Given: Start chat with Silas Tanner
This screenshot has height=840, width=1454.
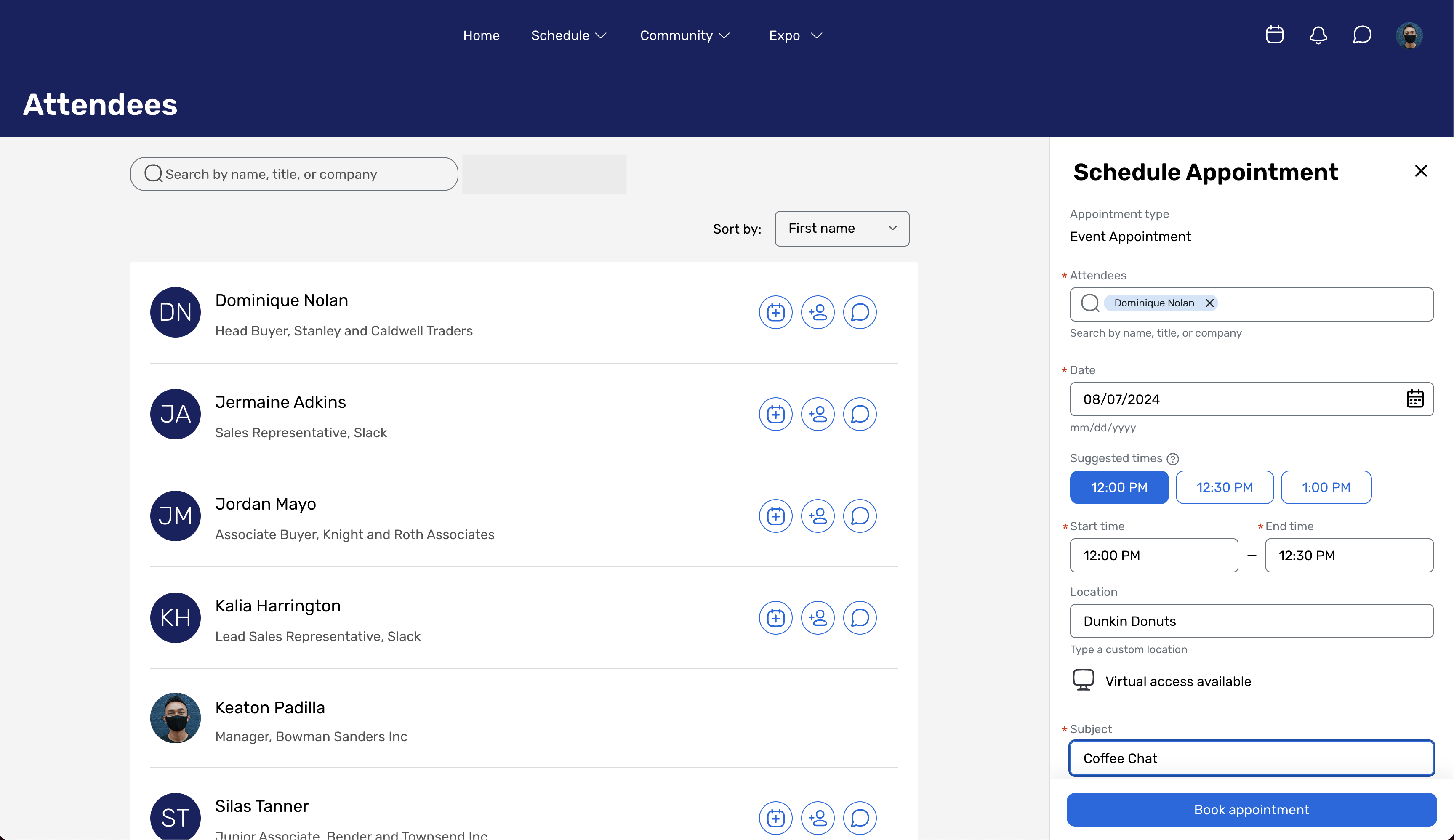Looking at the screenshot, I should coord(860,818).
